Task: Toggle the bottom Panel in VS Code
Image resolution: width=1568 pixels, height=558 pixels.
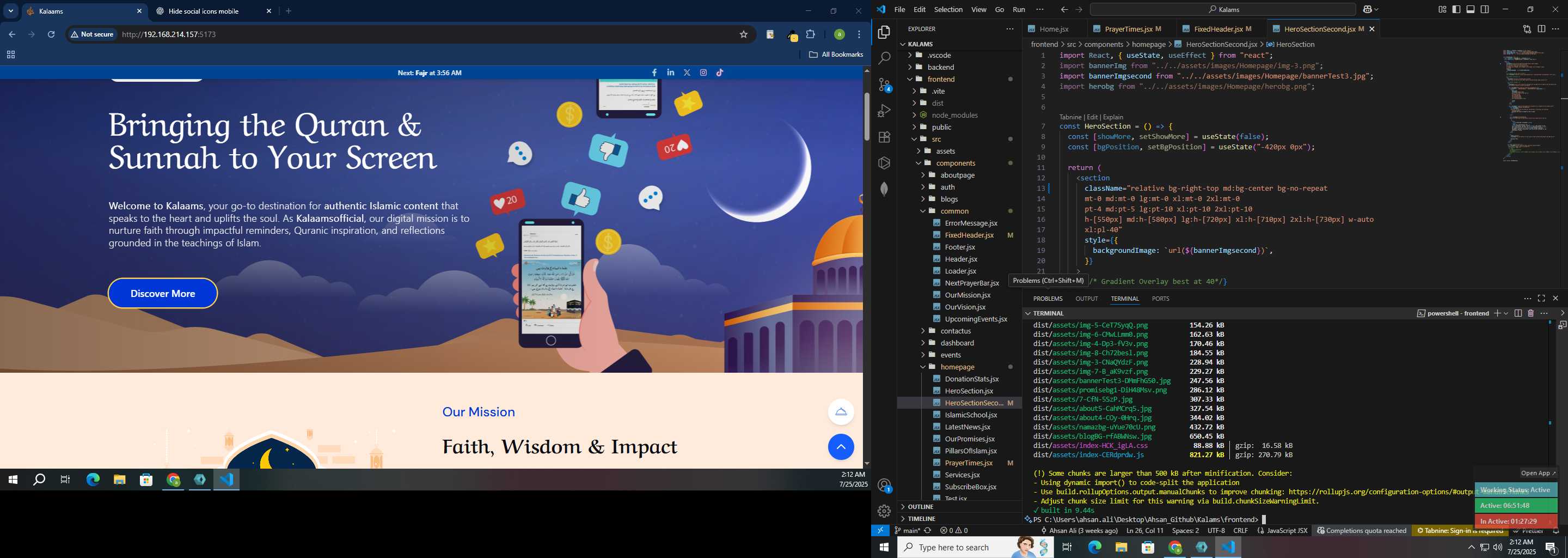Action: [1471, 9]
